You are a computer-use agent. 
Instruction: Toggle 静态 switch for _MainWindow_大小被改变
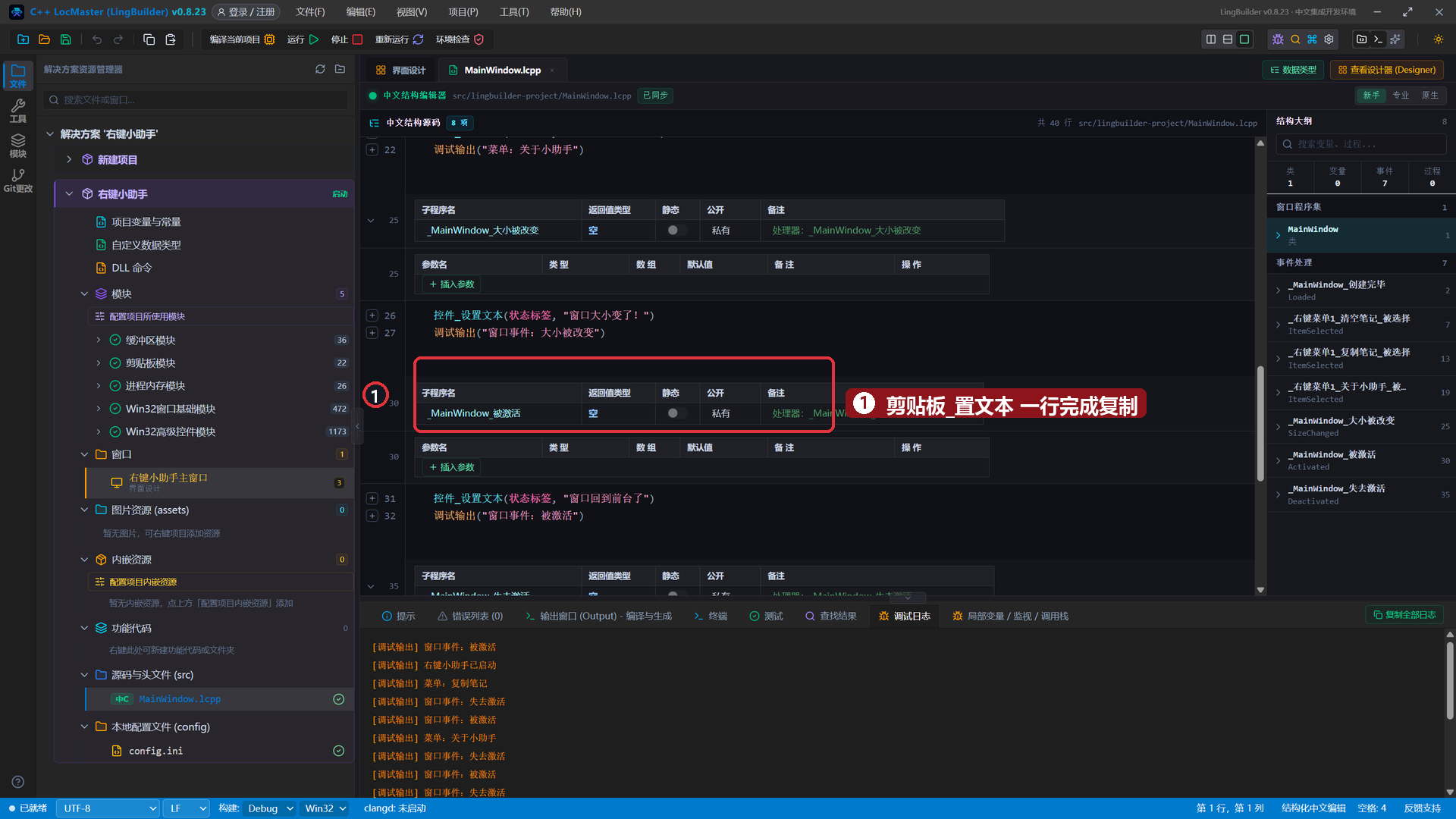coord(677,231)
